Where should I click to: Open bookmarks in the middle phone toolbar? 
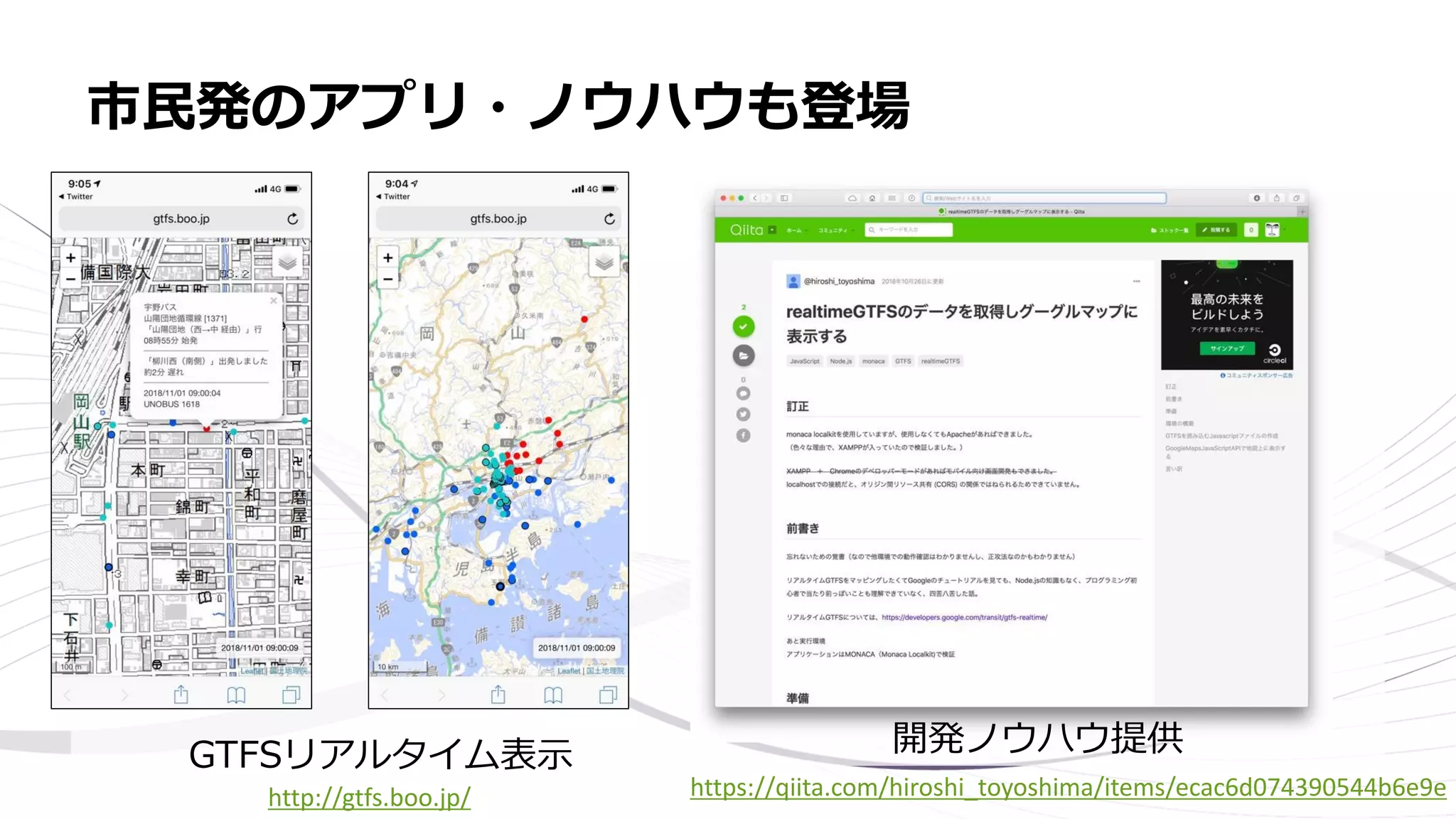click(553, 695)
